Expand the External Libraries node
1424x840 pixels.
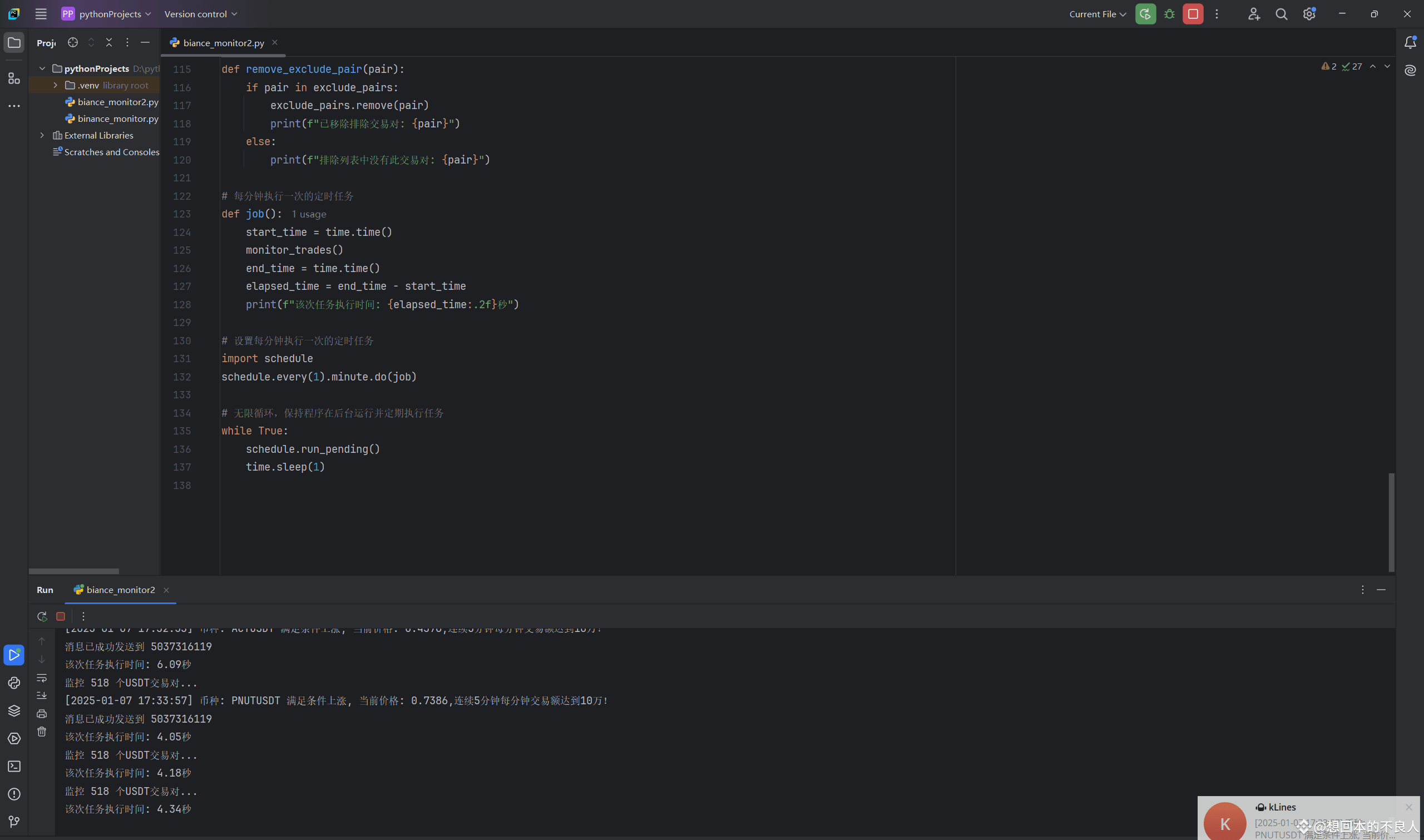[42, 135]
